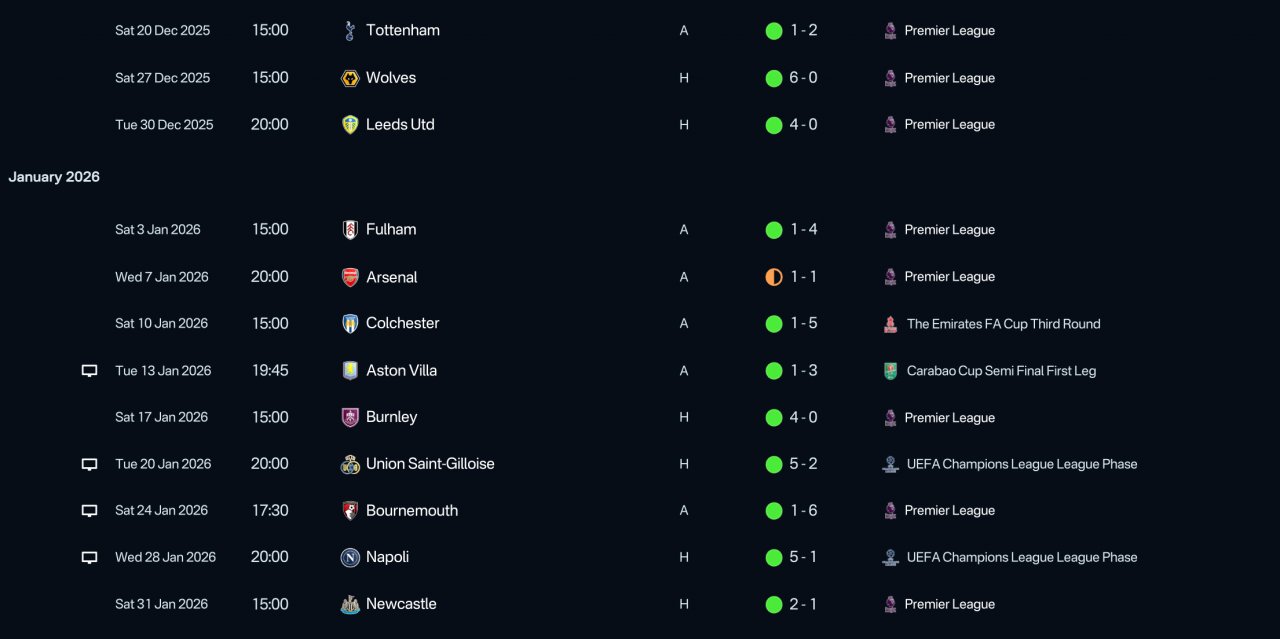
Task: Click the Aston Villa club badge
Action: tap(349, 371)
